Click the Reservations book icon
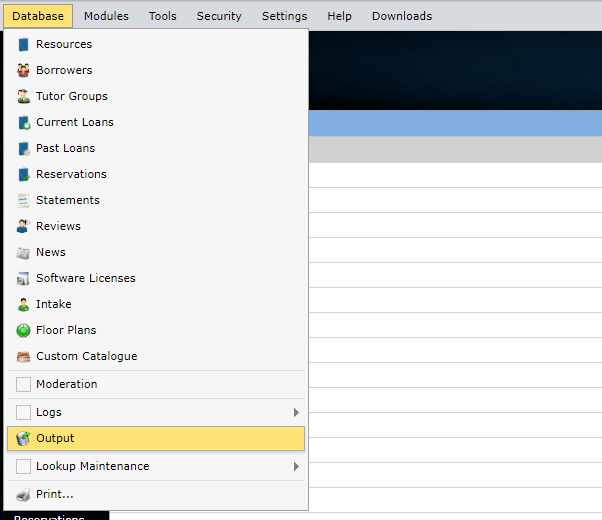Viewport: 602px width, 520px height. (x=24, y=174)
